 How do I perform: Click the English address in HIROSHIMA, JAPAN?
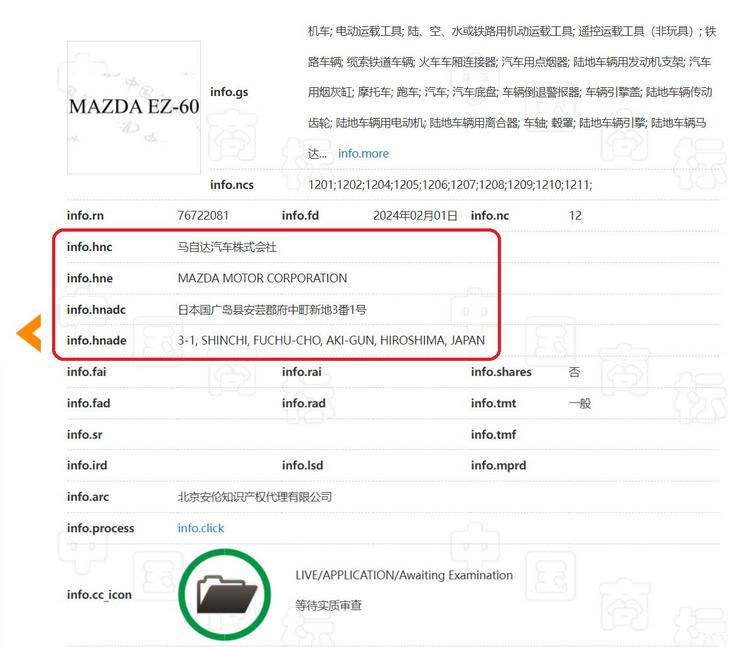coord(331,340)
